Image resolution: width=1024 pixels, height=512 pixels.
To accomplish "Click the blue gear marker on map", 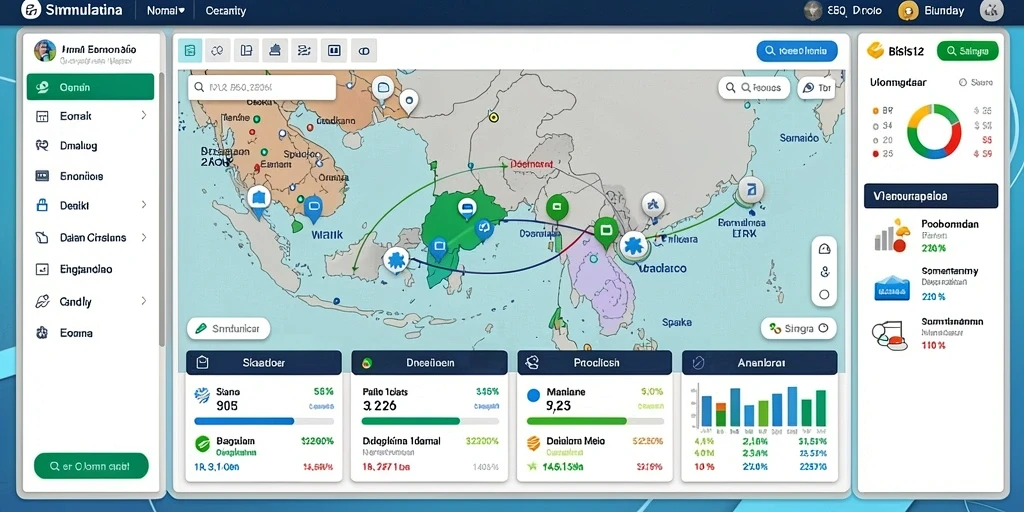I will click(395, 261).
